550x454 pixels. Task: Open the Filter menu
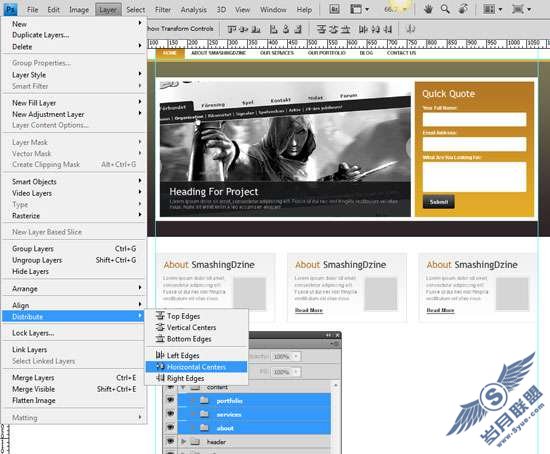click(163, 9)
